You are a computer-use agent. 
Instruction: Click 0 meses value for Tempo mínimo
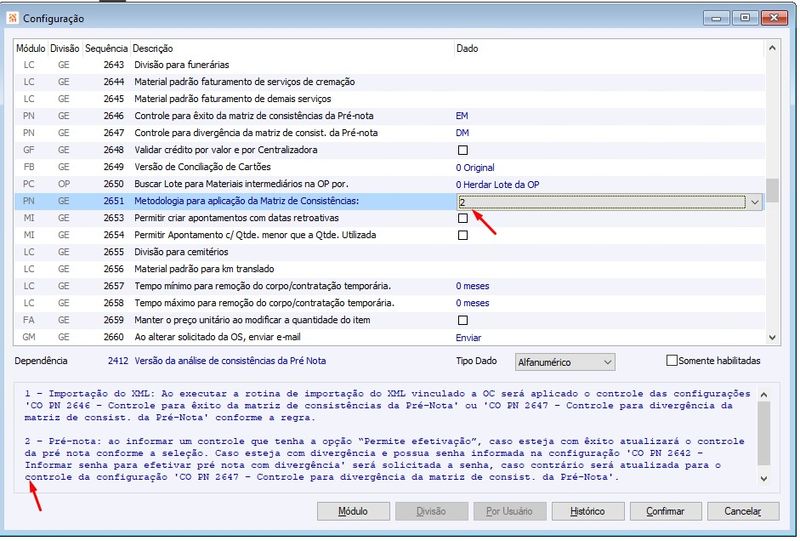(x=472, y=286)
